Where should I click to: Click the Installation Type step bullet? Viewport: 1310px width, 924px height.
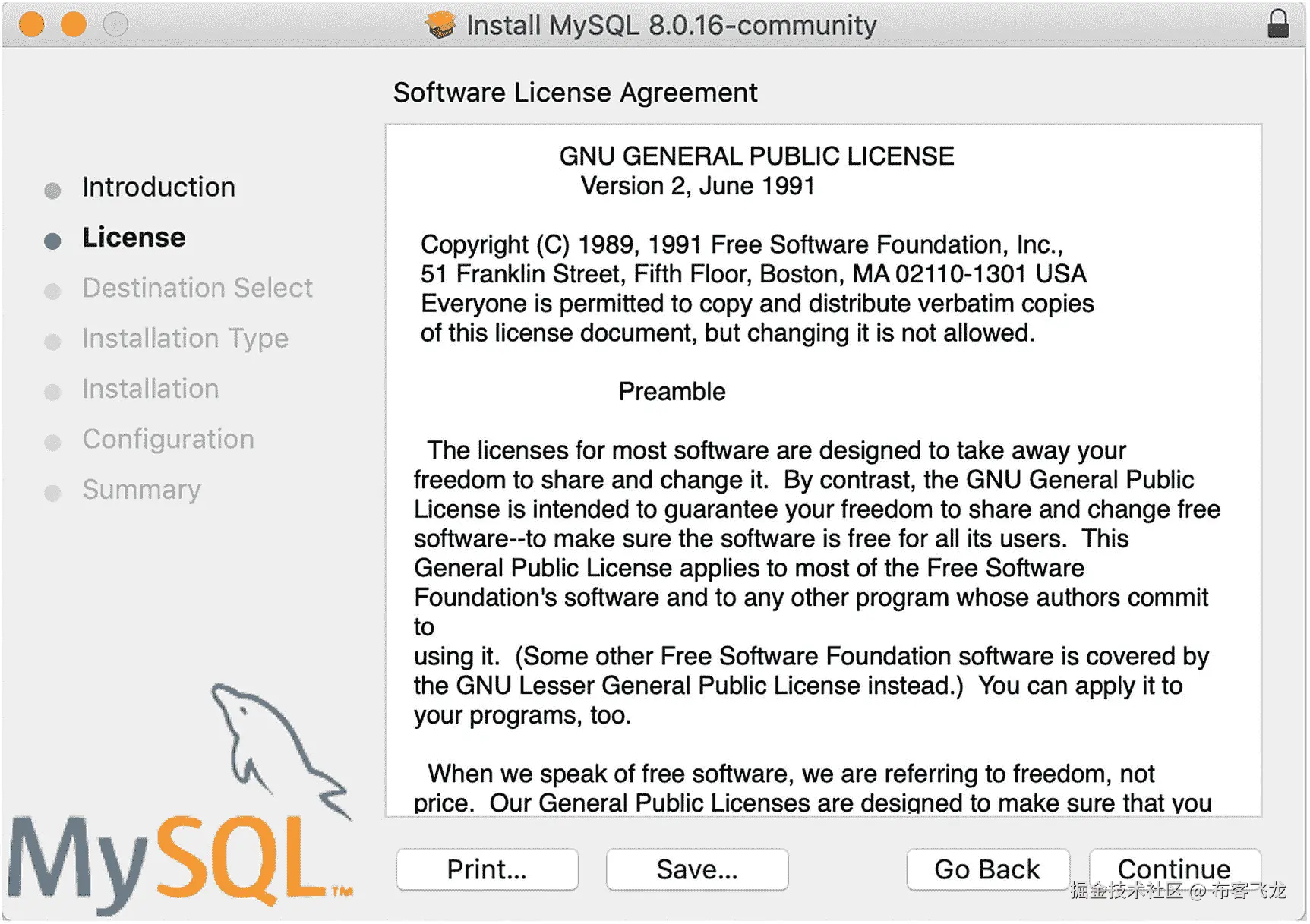pyautogui.click(x=51, y=341)
